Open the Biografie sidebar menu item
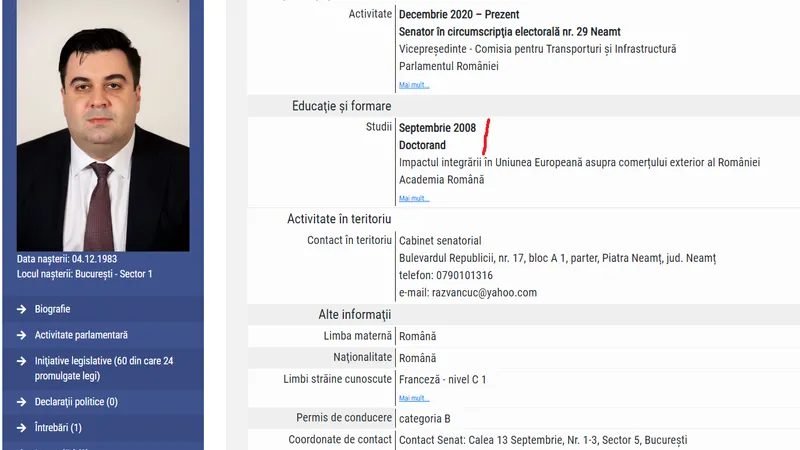 coord(53,309)
